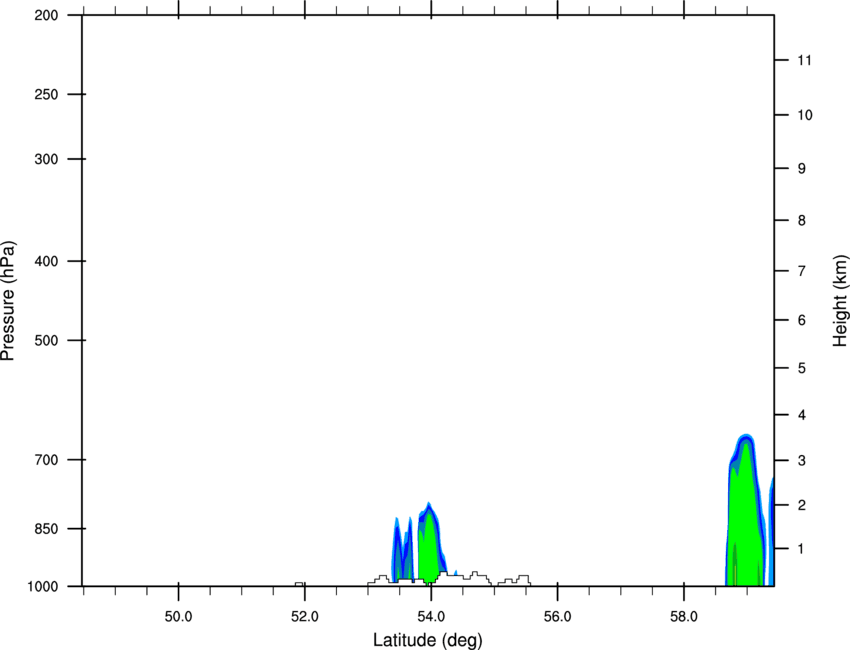Click the 250 pressure tick label
The image size is (850, 650).
[x=46, y=94]
